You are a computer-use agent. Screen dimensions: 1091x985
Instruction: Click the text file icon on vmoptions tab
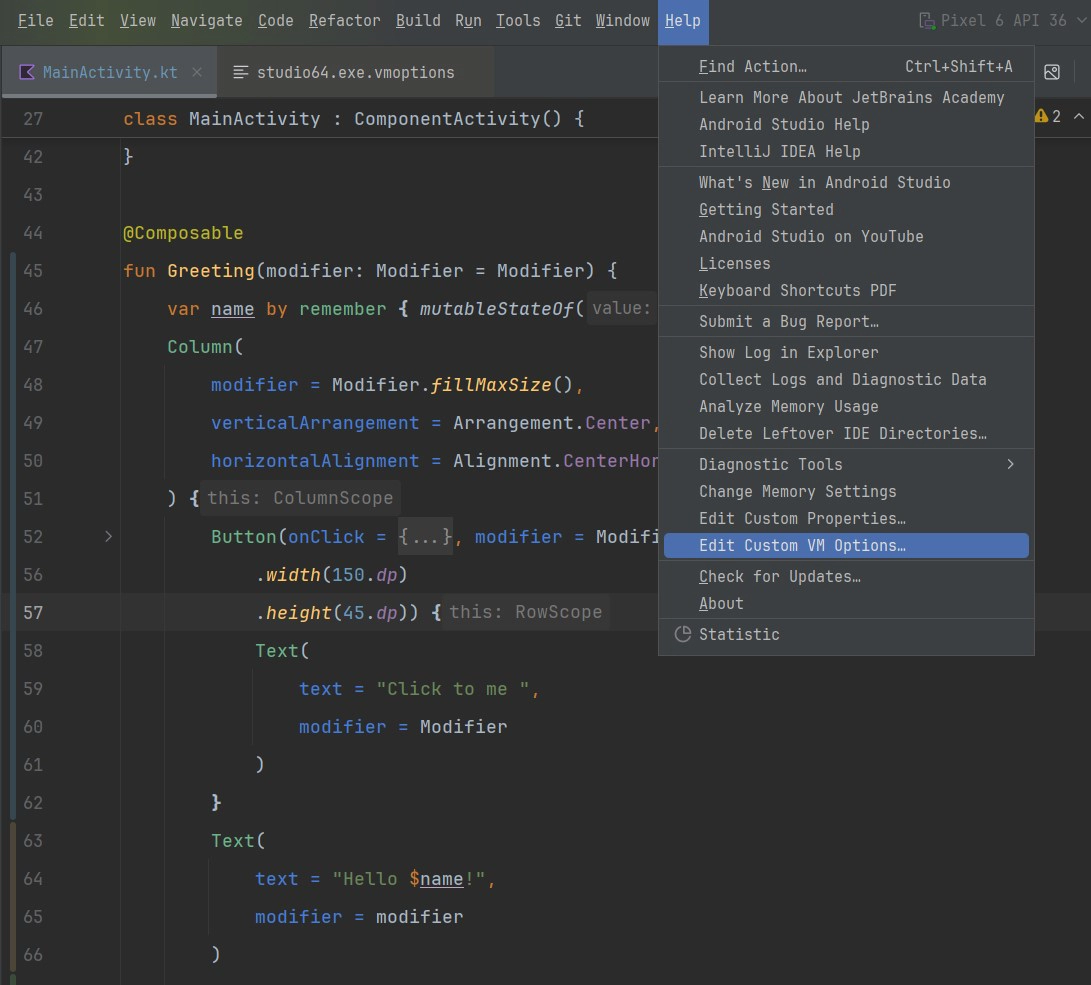[x=240, y=72]
